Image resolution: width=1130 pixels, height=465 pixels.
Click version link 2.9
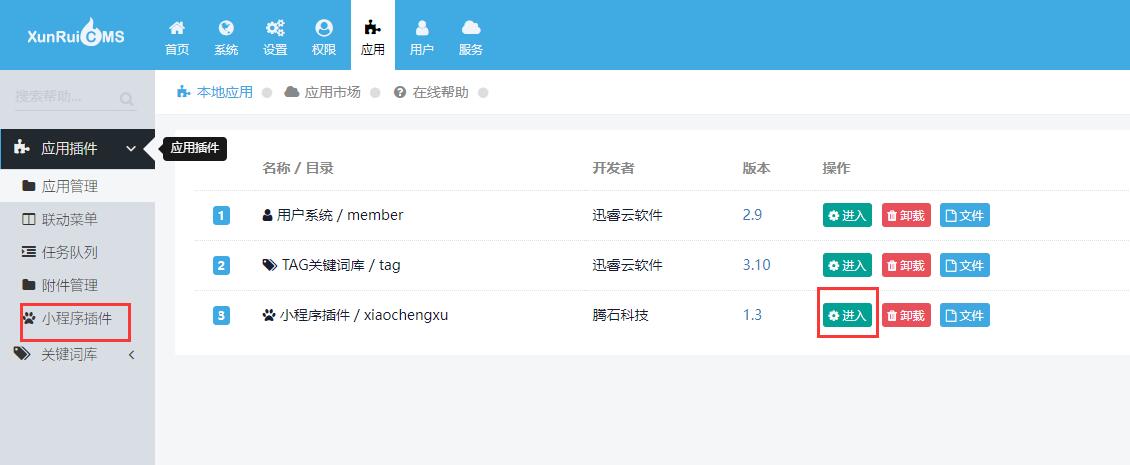pyautogui.click(x=752, y=215)
